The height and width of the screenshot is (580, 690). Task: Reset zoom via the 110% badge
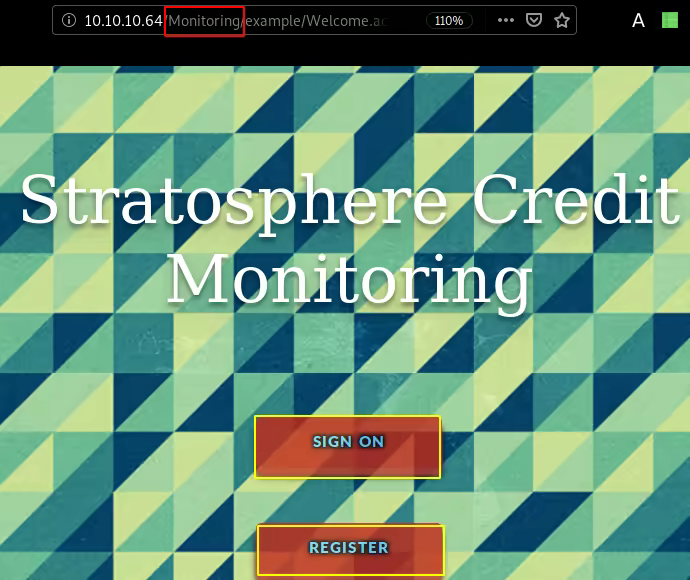pos(450,20)
